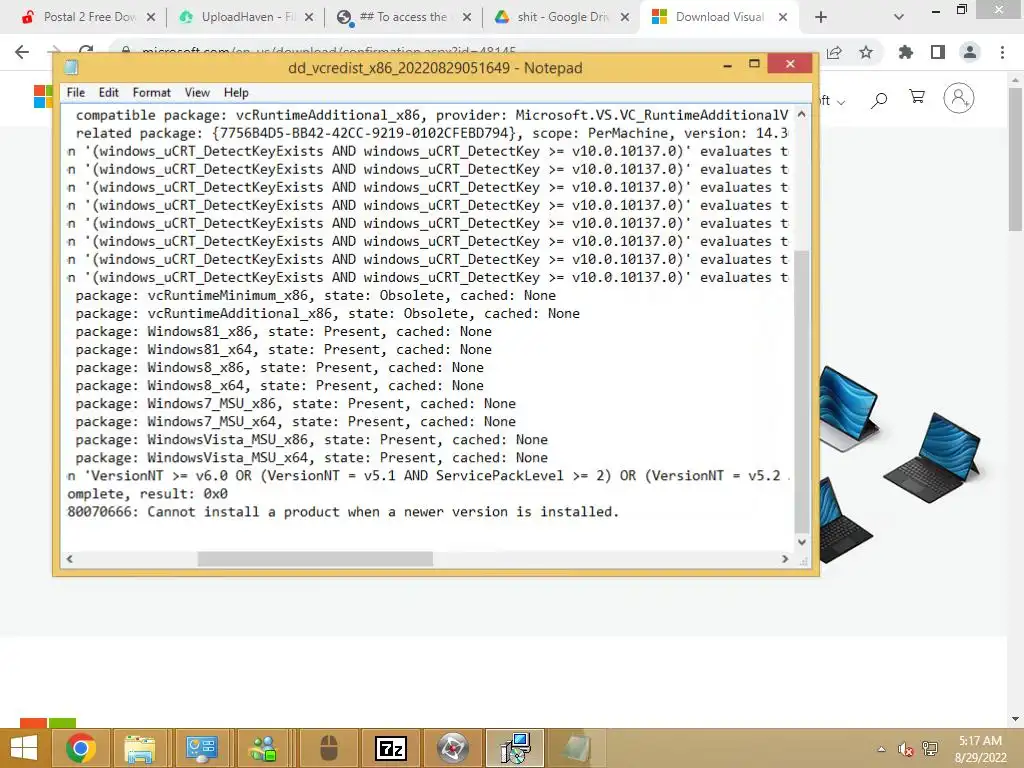Viewport: 1024px width, 768px height.
Task: Switch to Notepad taskbar icon
Action: (576, 748)
